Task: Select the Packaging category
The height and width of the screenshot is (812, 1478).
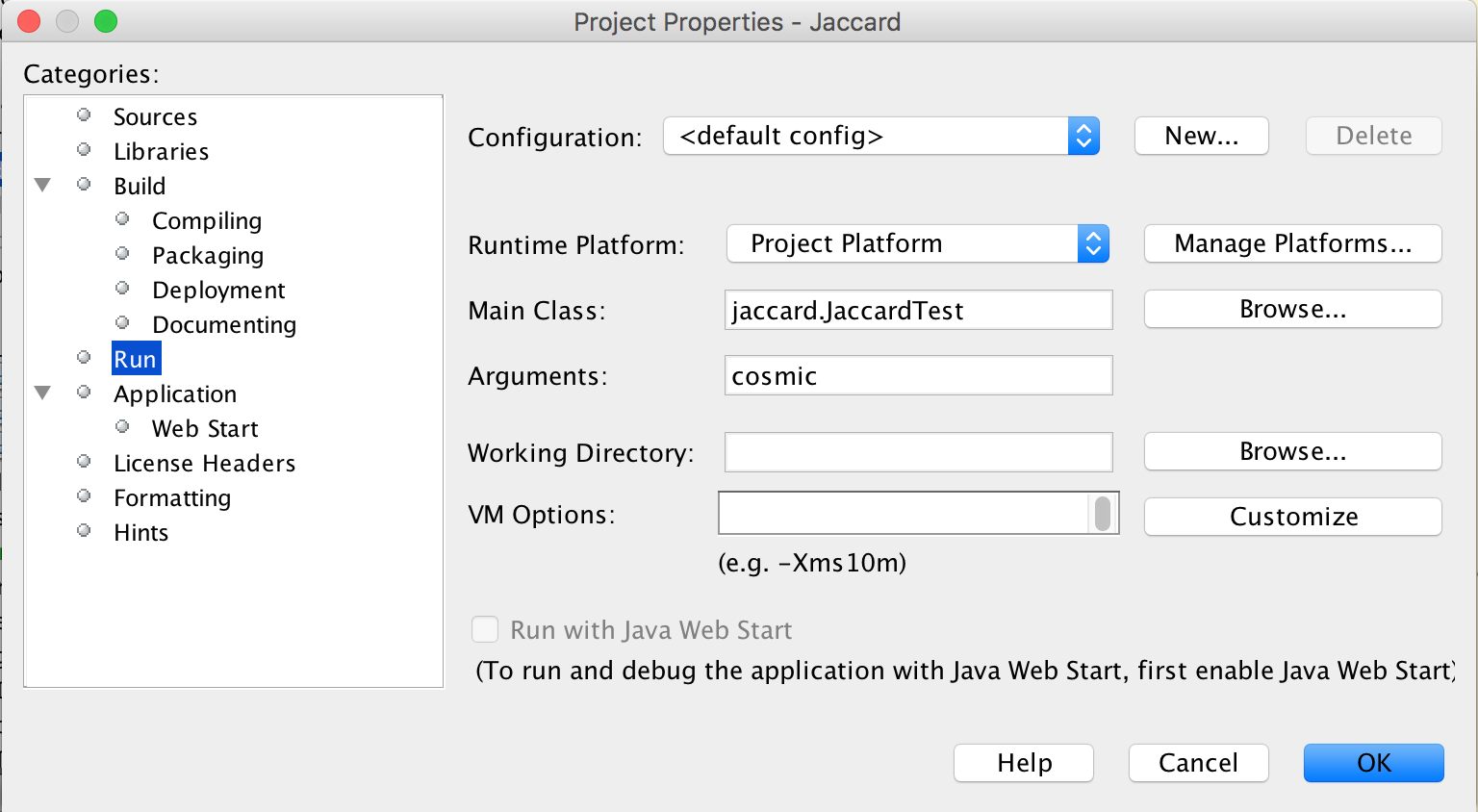Action: point(208,255)
